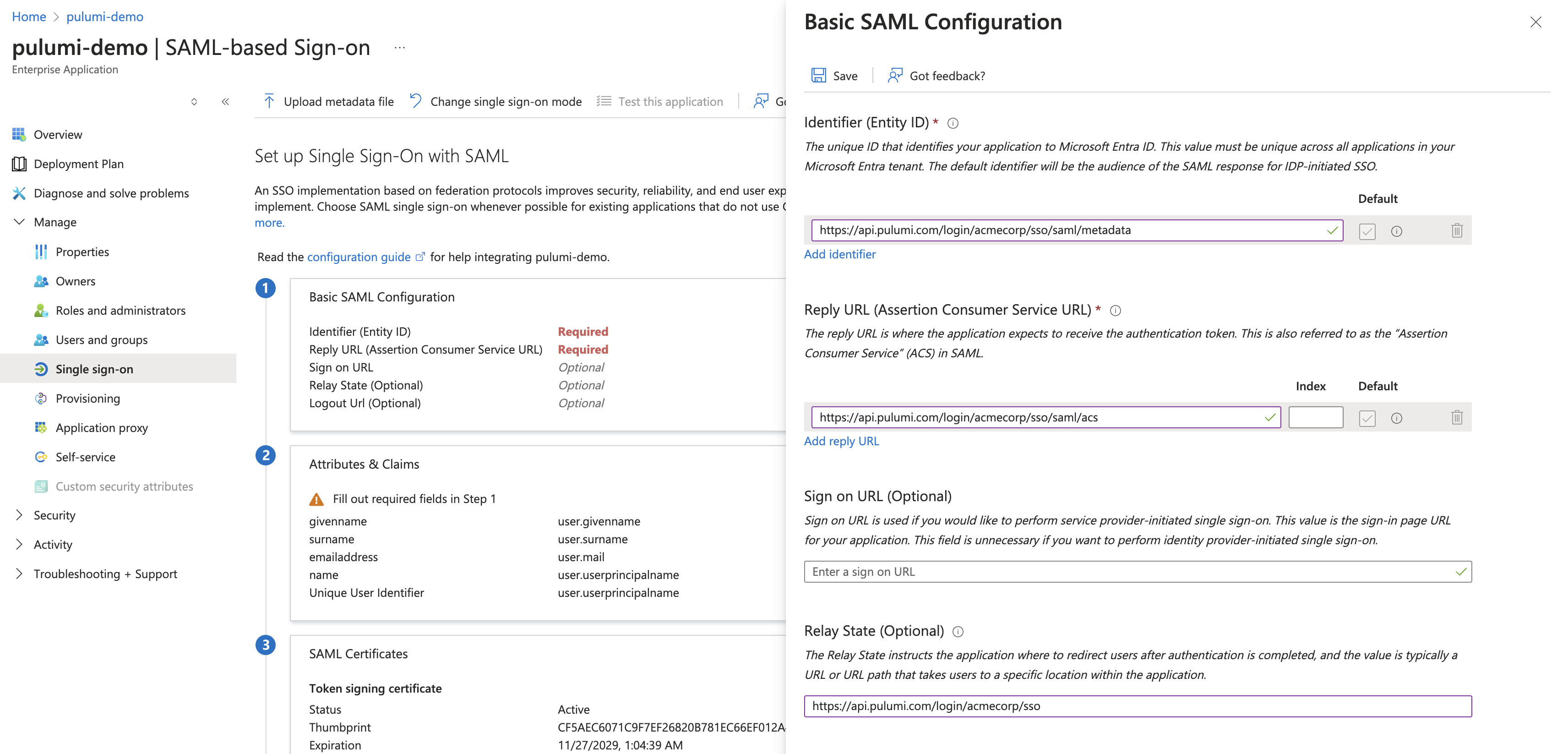Click the sidebar expand/collapse all arrows
The height and width of the screenshot is (754, 1568).
click(x=194, y=102)
